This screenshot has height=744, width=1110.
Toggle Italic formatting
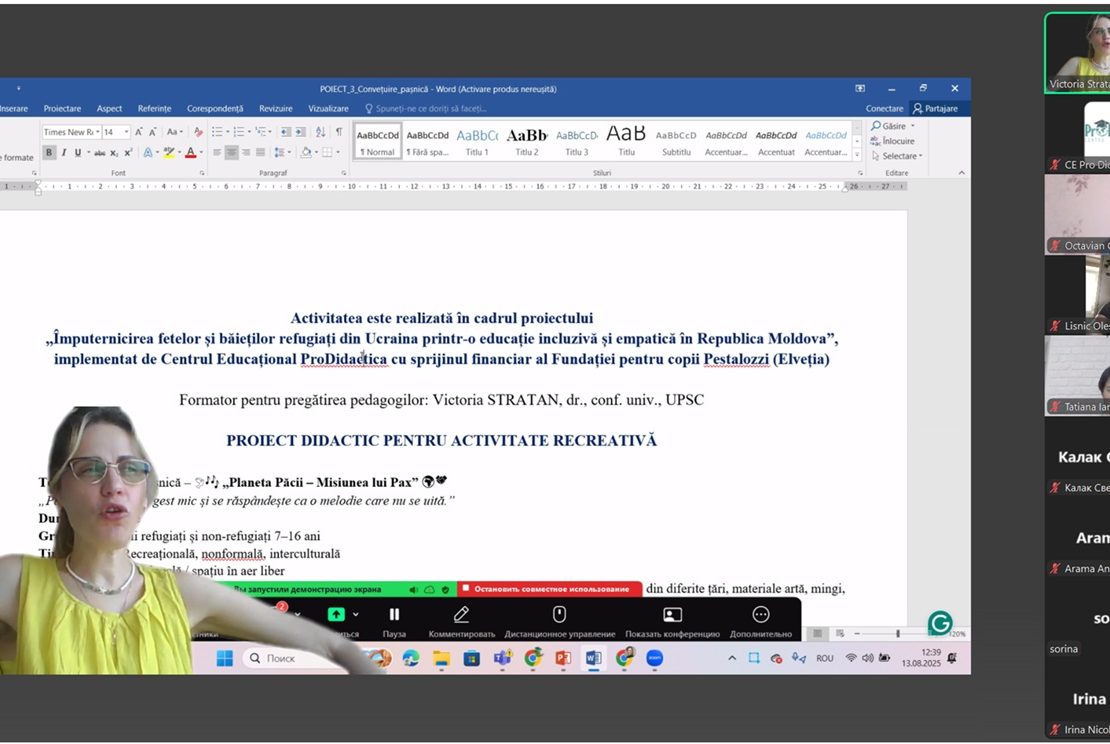pos(64,152)
